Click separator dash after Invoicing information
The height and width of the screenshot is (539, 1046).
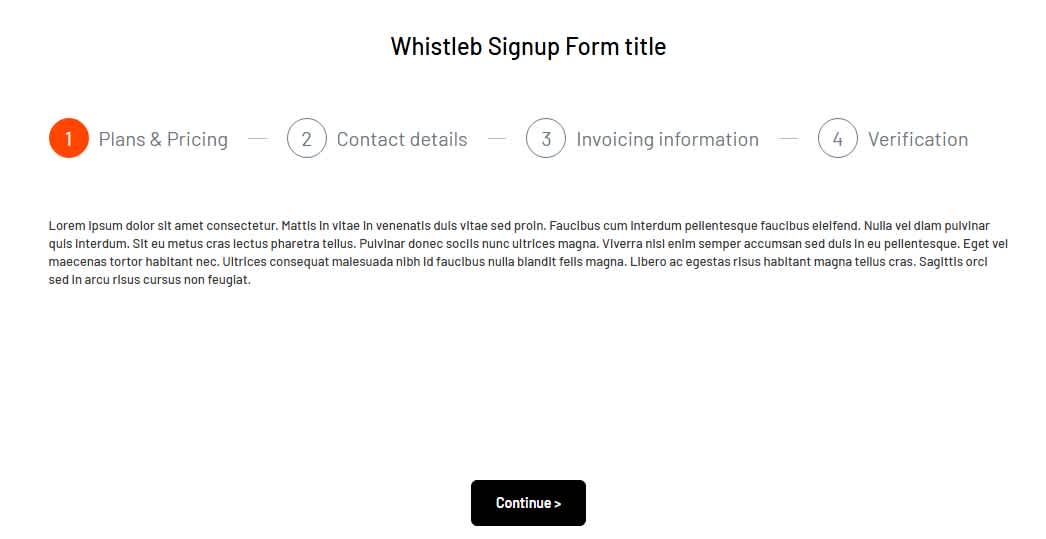[788, 139]
